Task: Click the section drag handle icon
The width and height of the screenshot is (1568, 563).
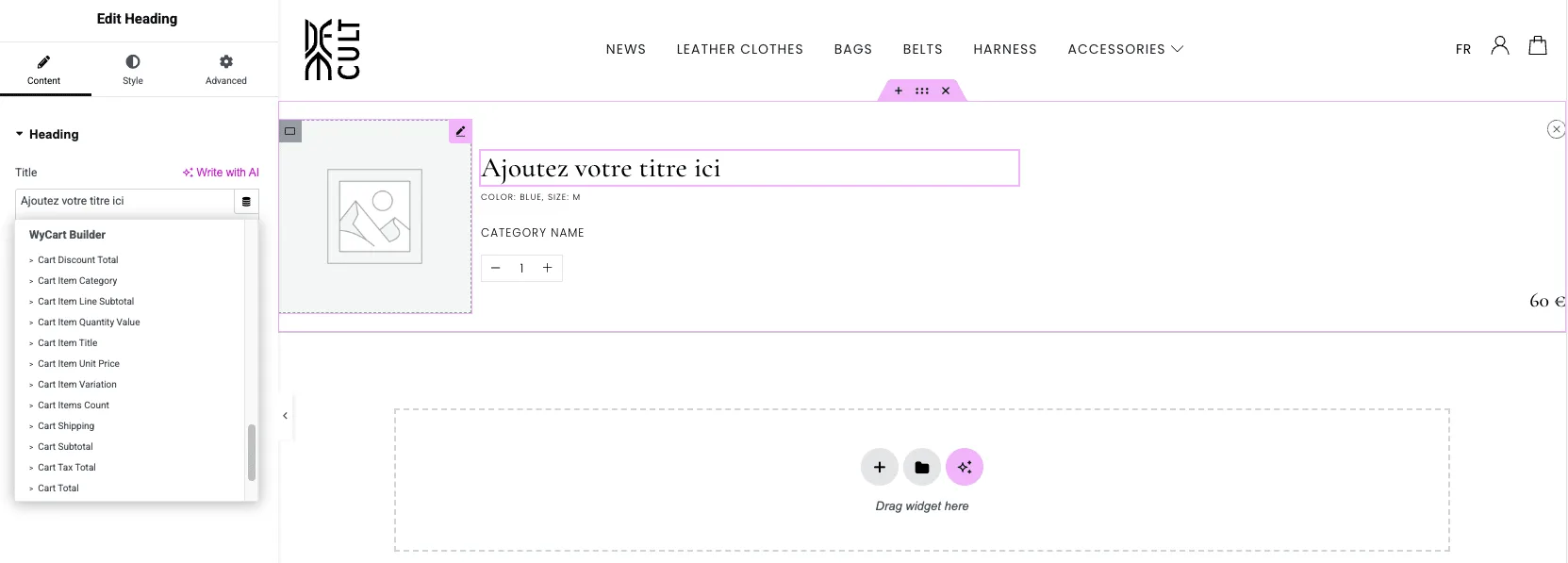Action: click(x=922, y=91)
